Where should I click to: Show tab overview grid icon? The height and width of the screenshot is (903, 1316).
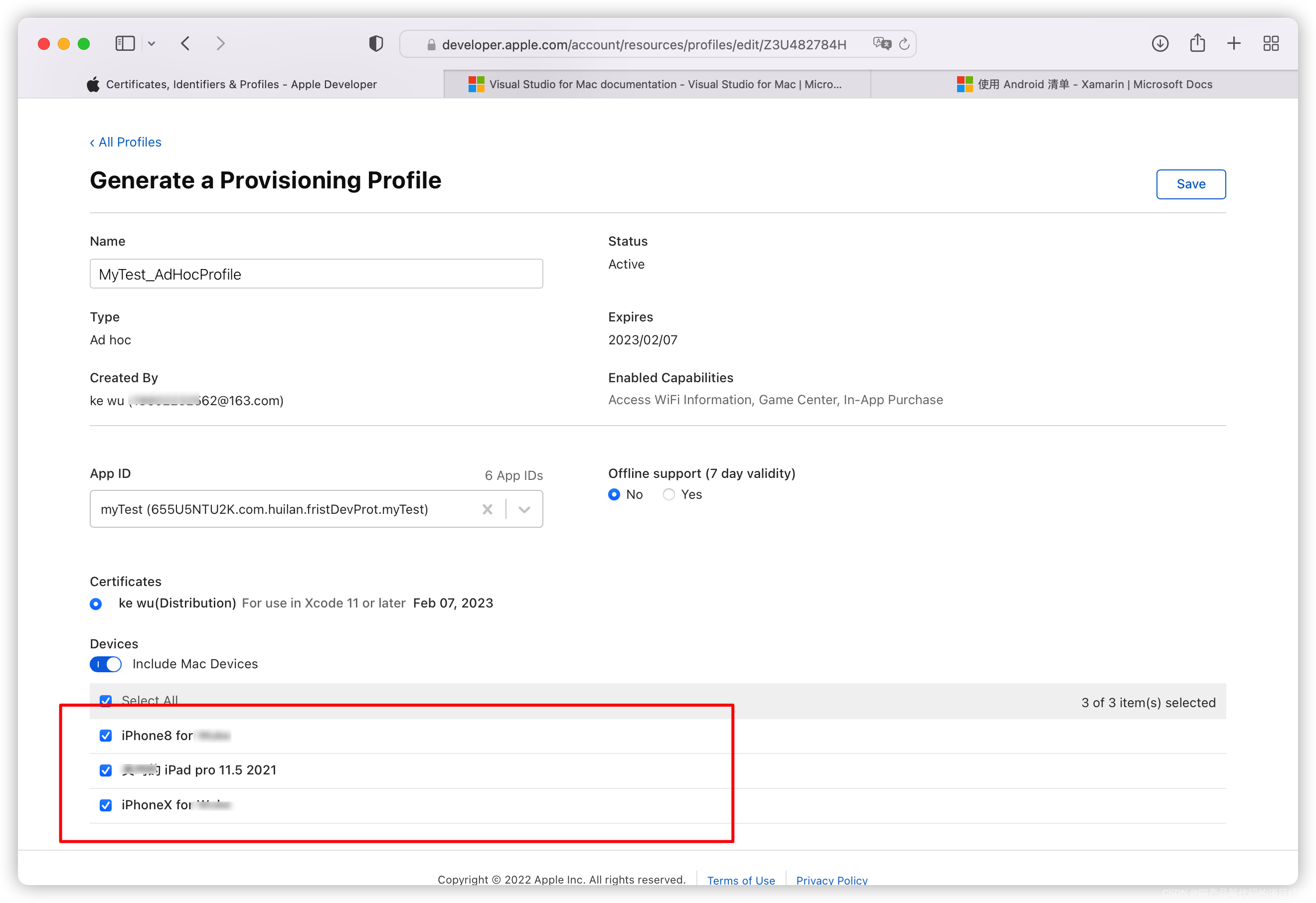[x=1271, y=43]
